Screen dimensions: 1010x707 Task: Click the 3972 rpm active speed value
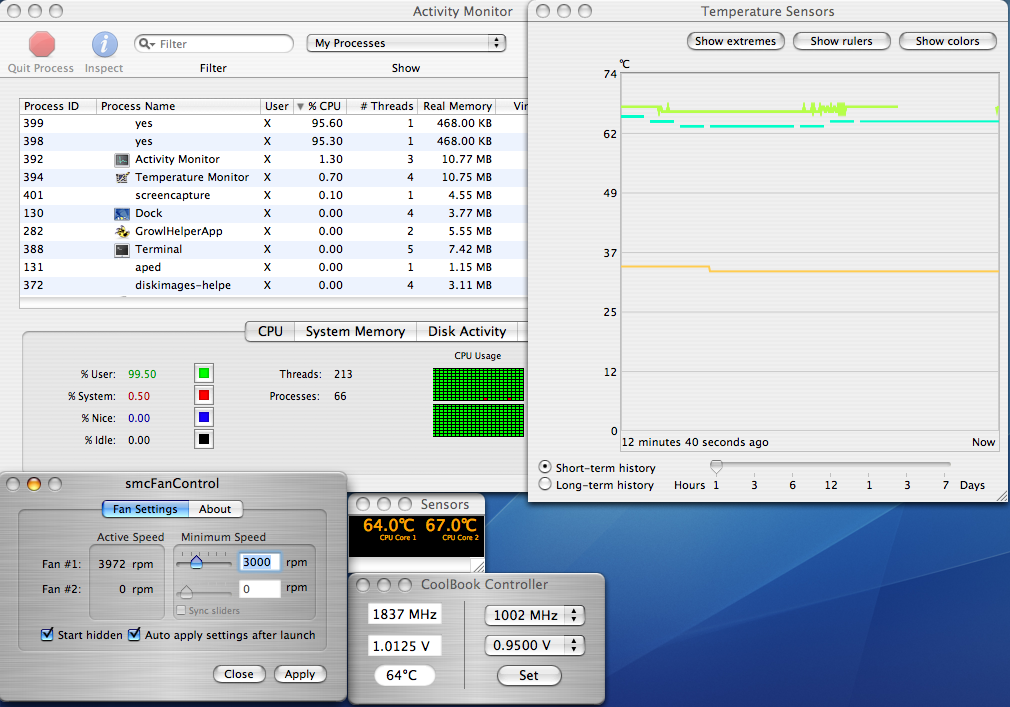click(x=126, y=564)
